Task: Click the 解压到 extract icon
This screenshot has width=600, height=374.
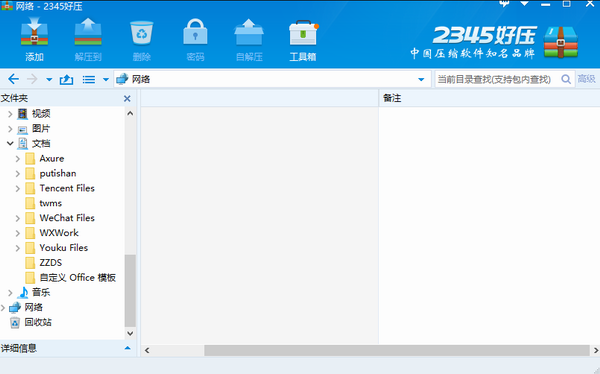Action: pyautogui.click(x=88, y=32)
